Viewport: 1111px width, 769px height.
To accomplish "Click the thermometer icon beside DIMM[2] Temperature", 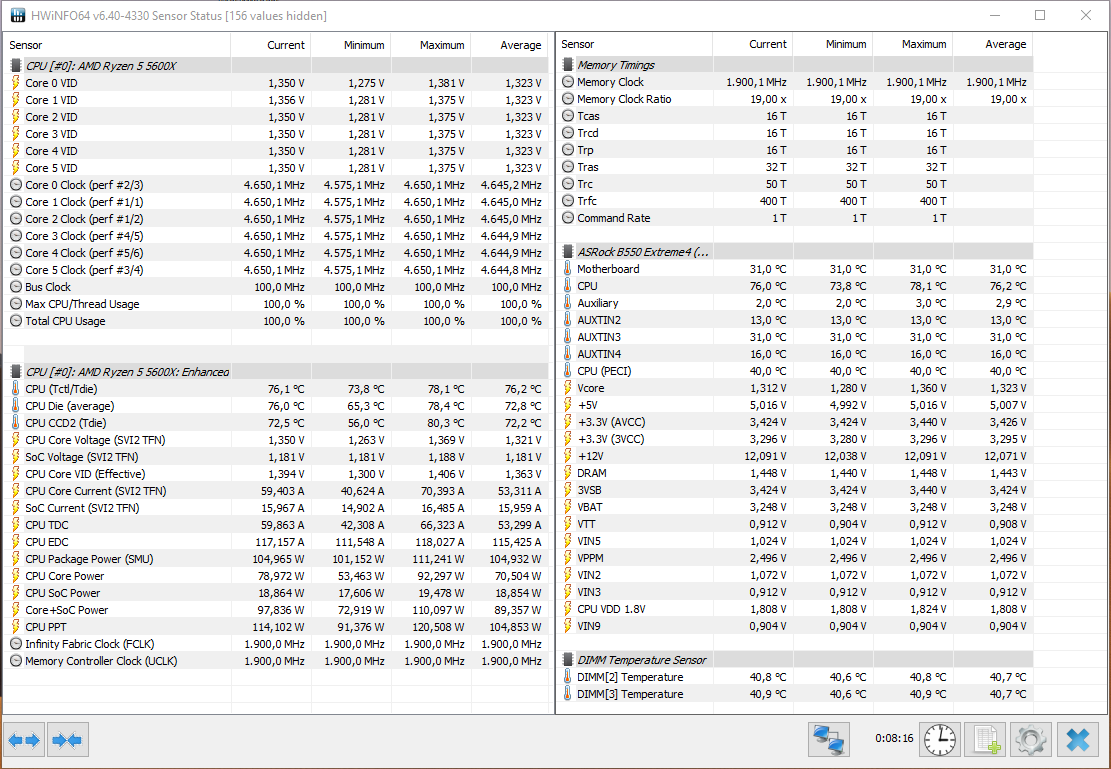I will pos(568,678).
